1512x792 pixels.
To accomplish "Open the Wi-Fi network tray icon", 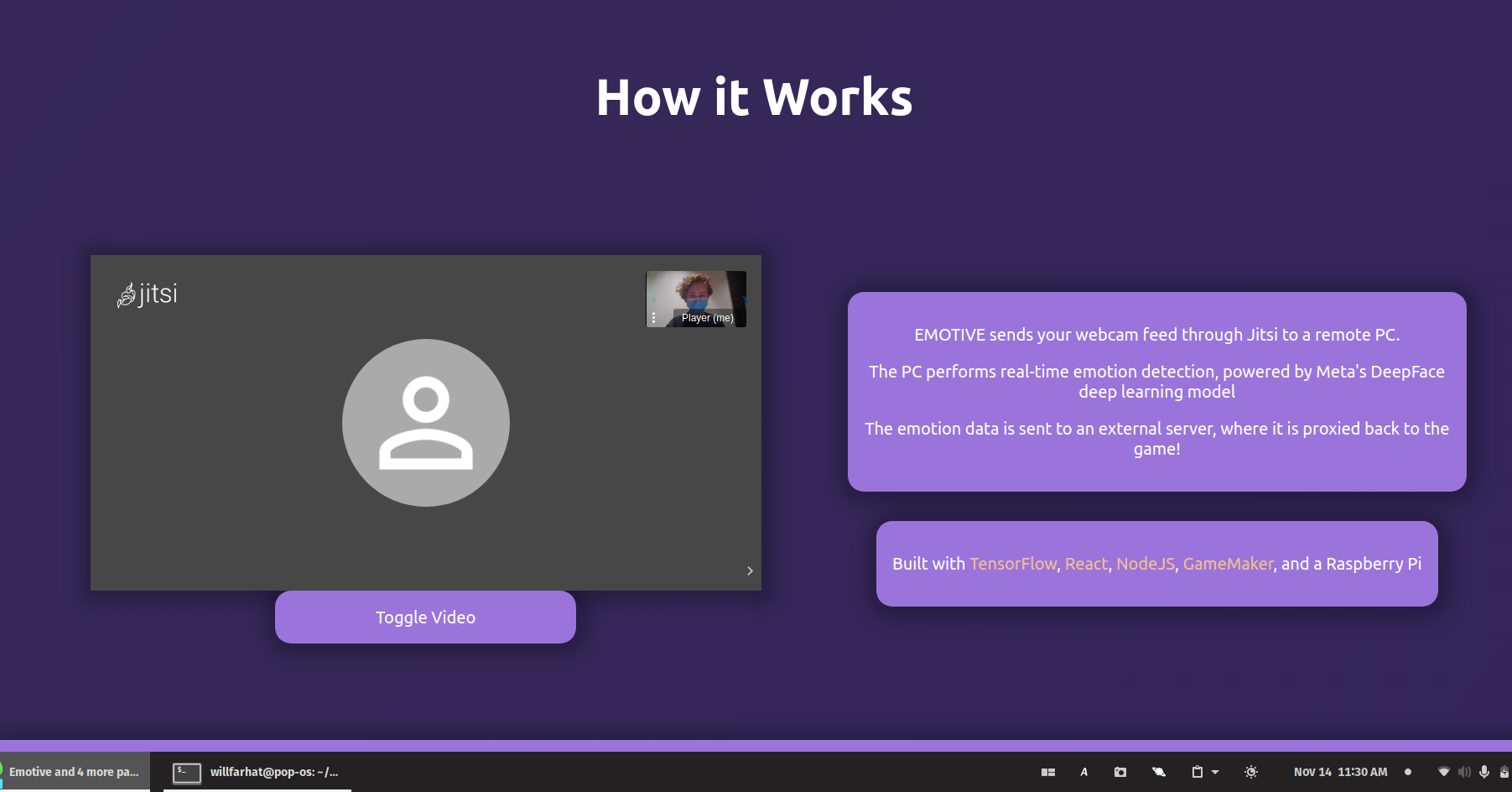I will 1444,772.
